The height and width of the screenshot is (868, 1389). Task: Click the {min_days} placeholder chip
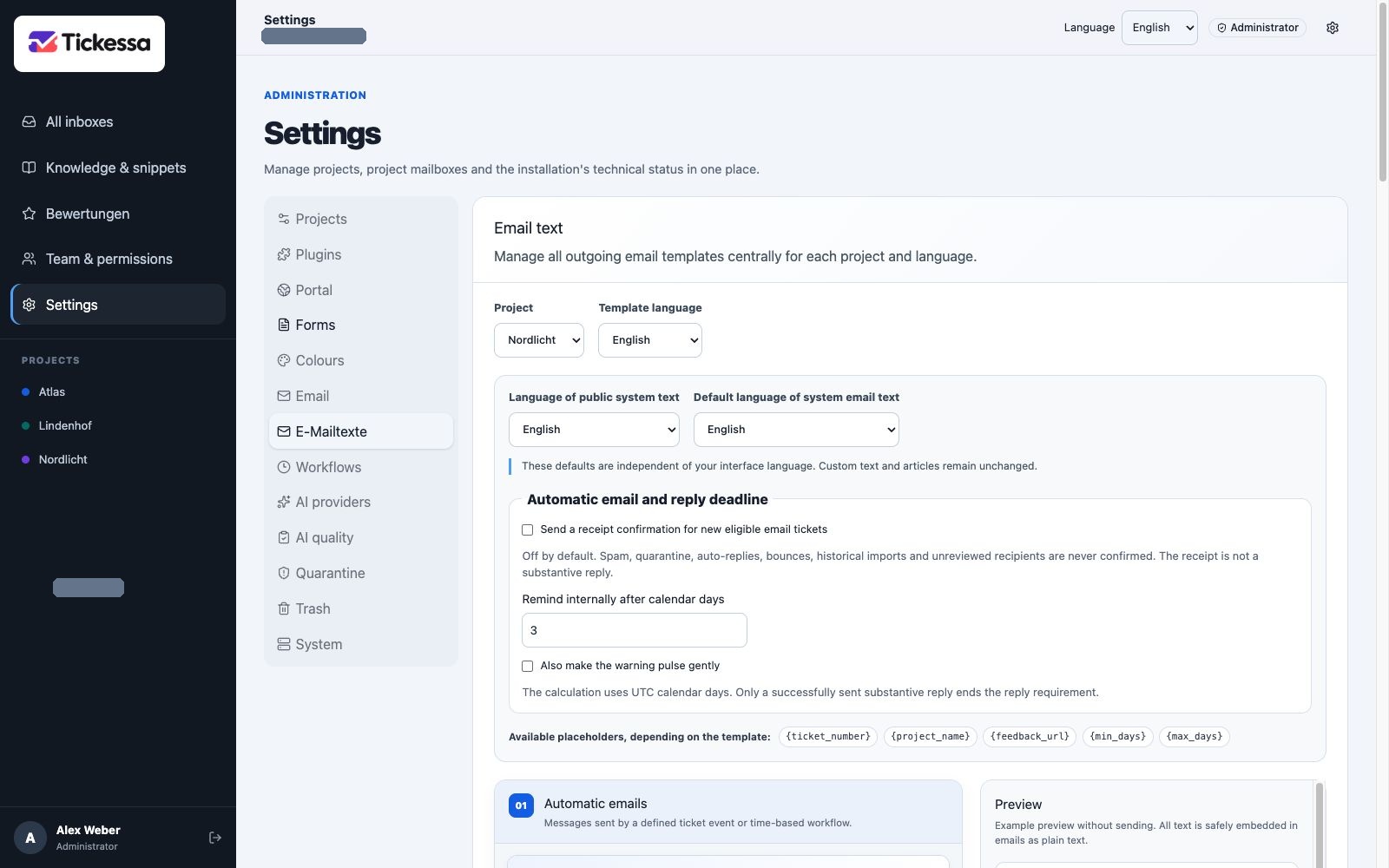click(x=1117, y=737)
